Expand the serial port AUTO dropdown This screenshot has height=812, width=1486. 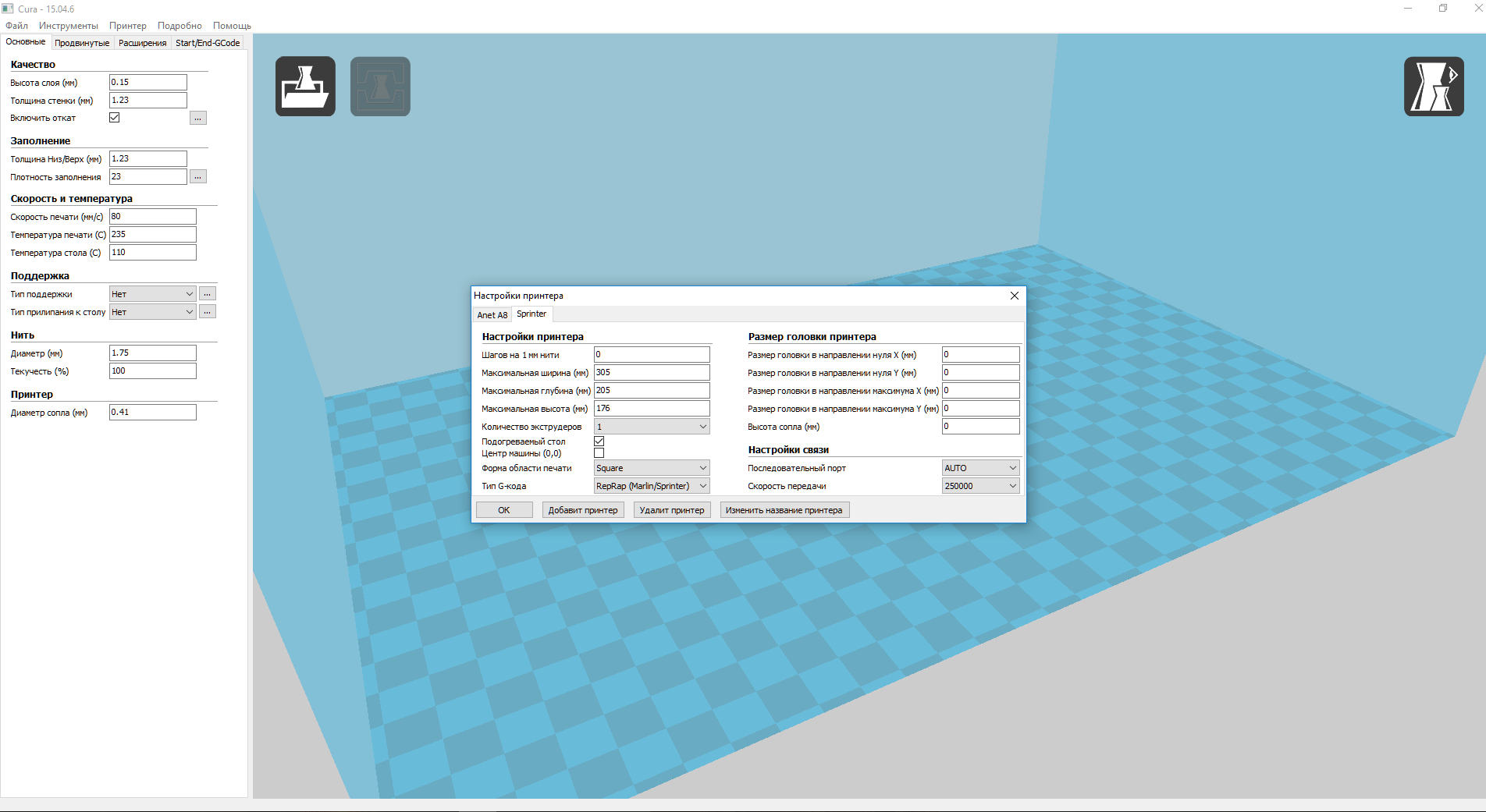980,468
